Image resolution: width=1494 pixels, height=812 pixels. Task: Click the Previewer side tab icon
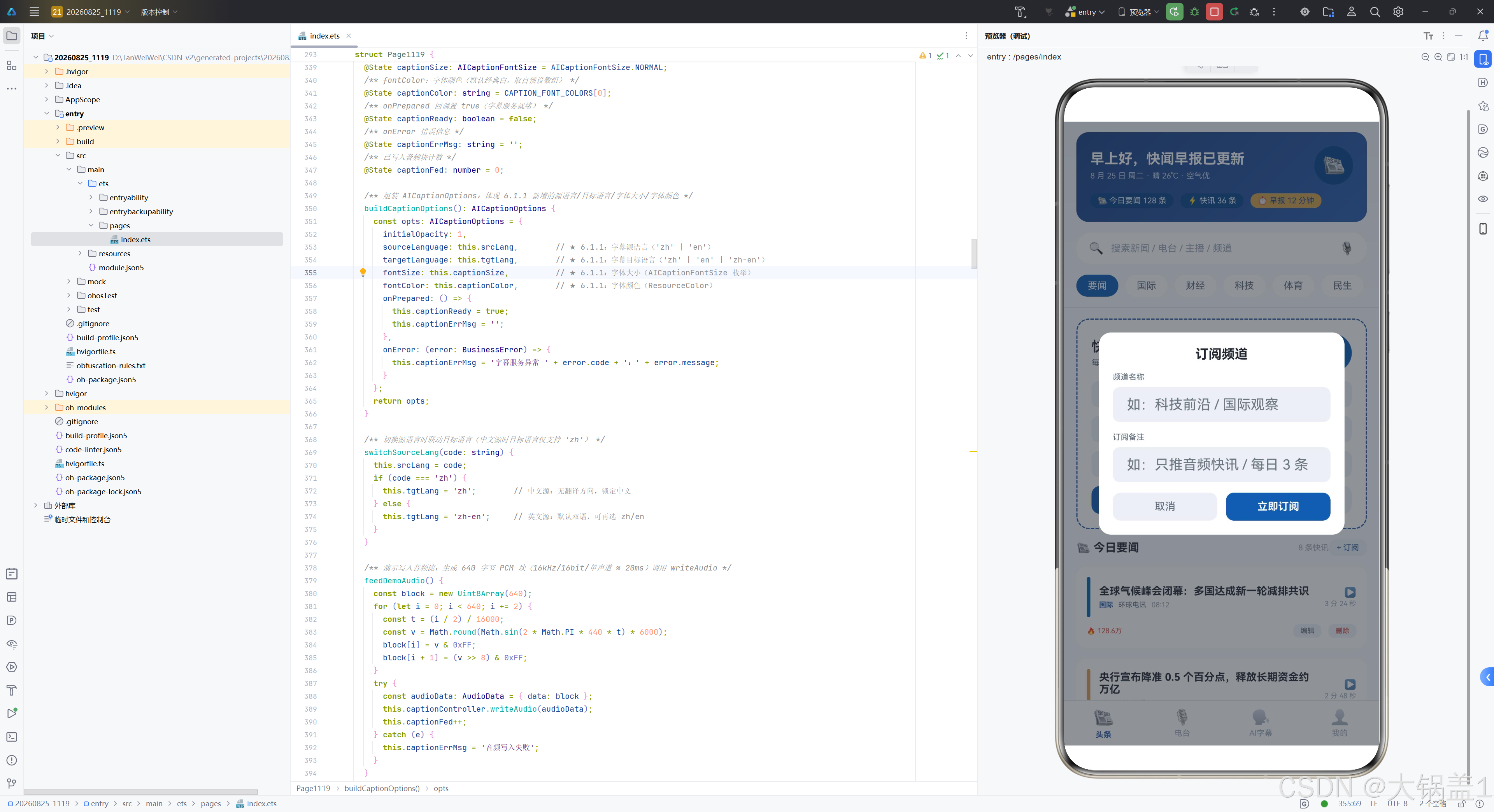1483,59
